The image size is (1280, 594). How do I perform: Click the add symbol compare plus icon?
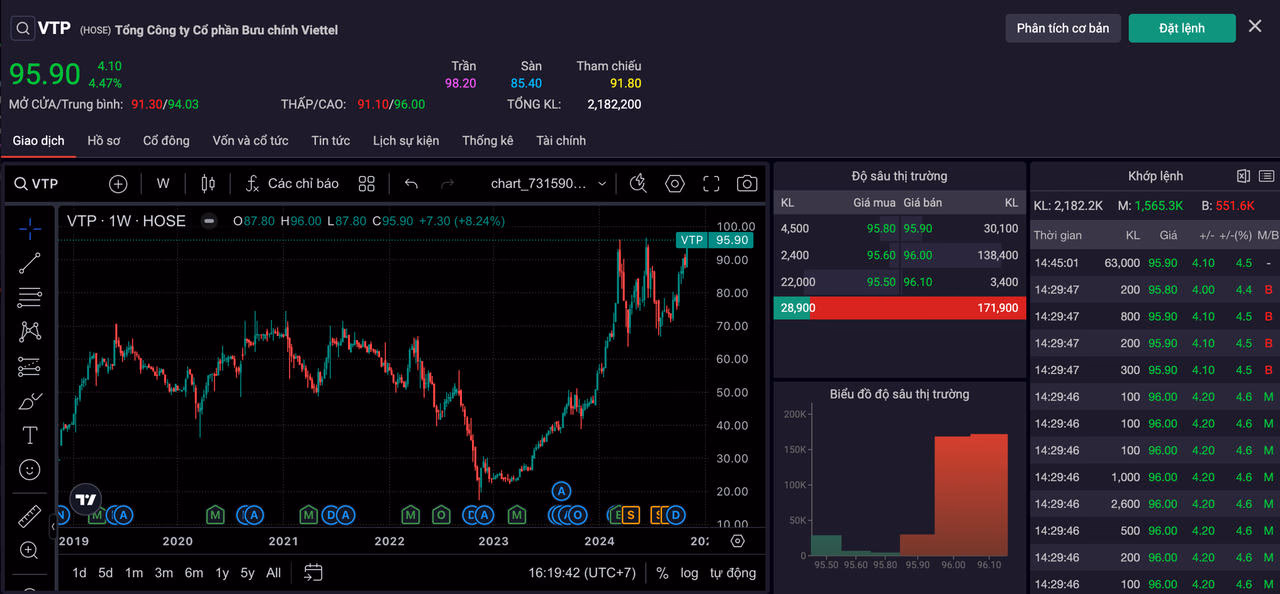[118, 184]
